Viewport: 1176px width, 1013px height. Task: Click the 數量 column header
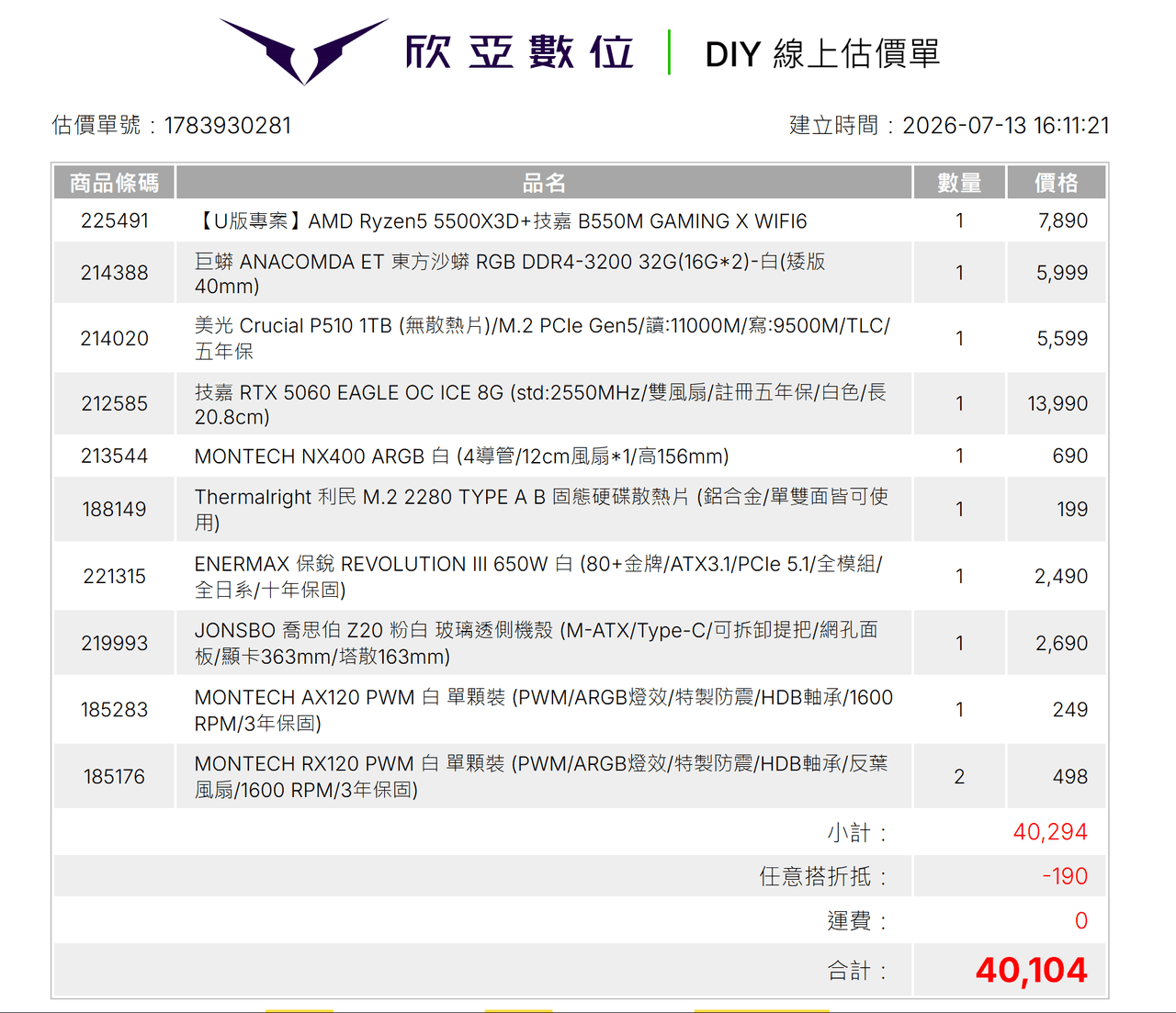pos(959,183)
